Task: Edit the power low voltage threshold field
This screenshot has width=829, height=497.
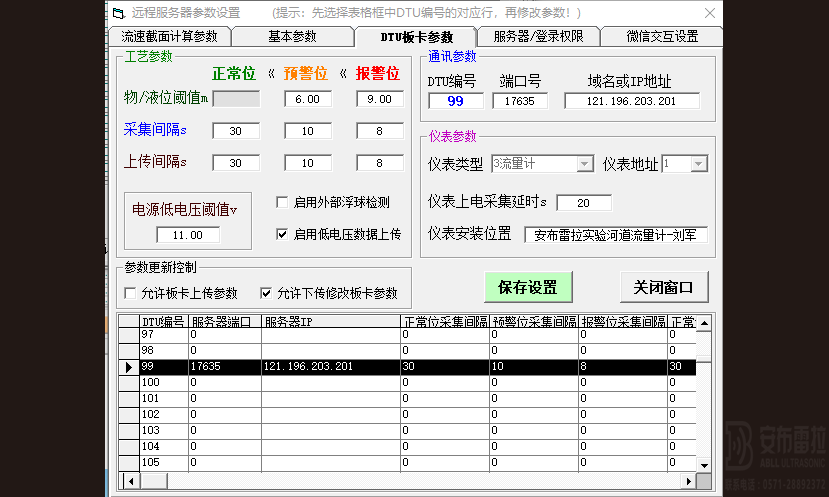Action: tap(188, 235)
